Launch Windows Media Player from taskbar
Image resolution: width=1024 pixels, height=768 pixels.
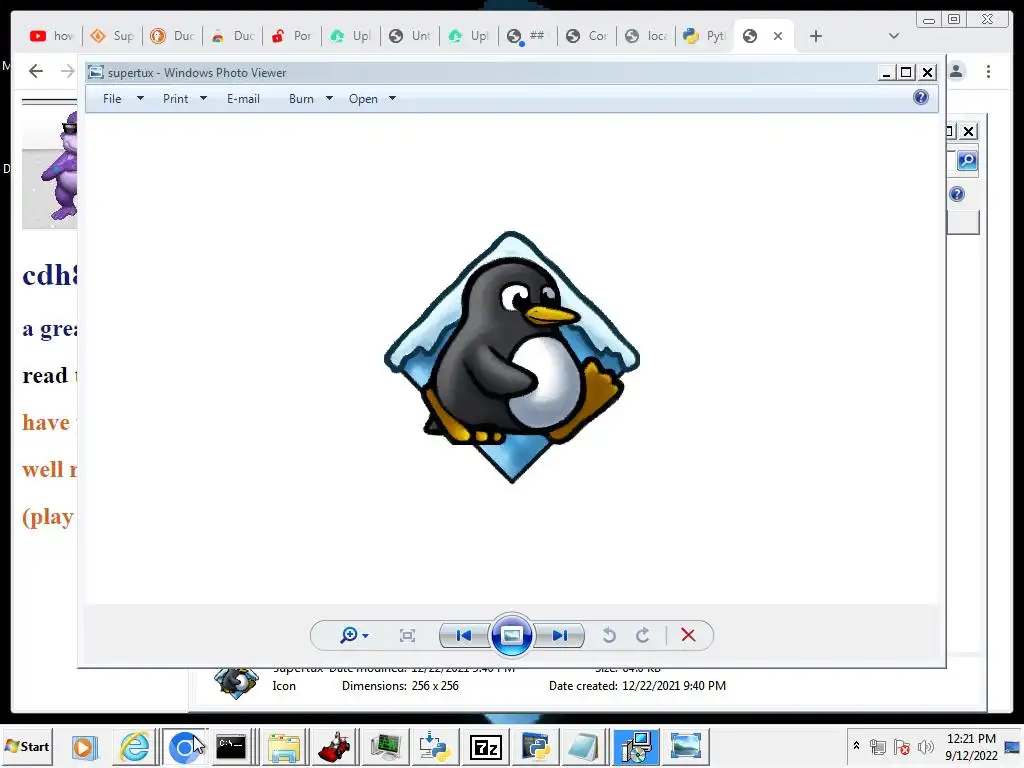(x=84, y=746)
